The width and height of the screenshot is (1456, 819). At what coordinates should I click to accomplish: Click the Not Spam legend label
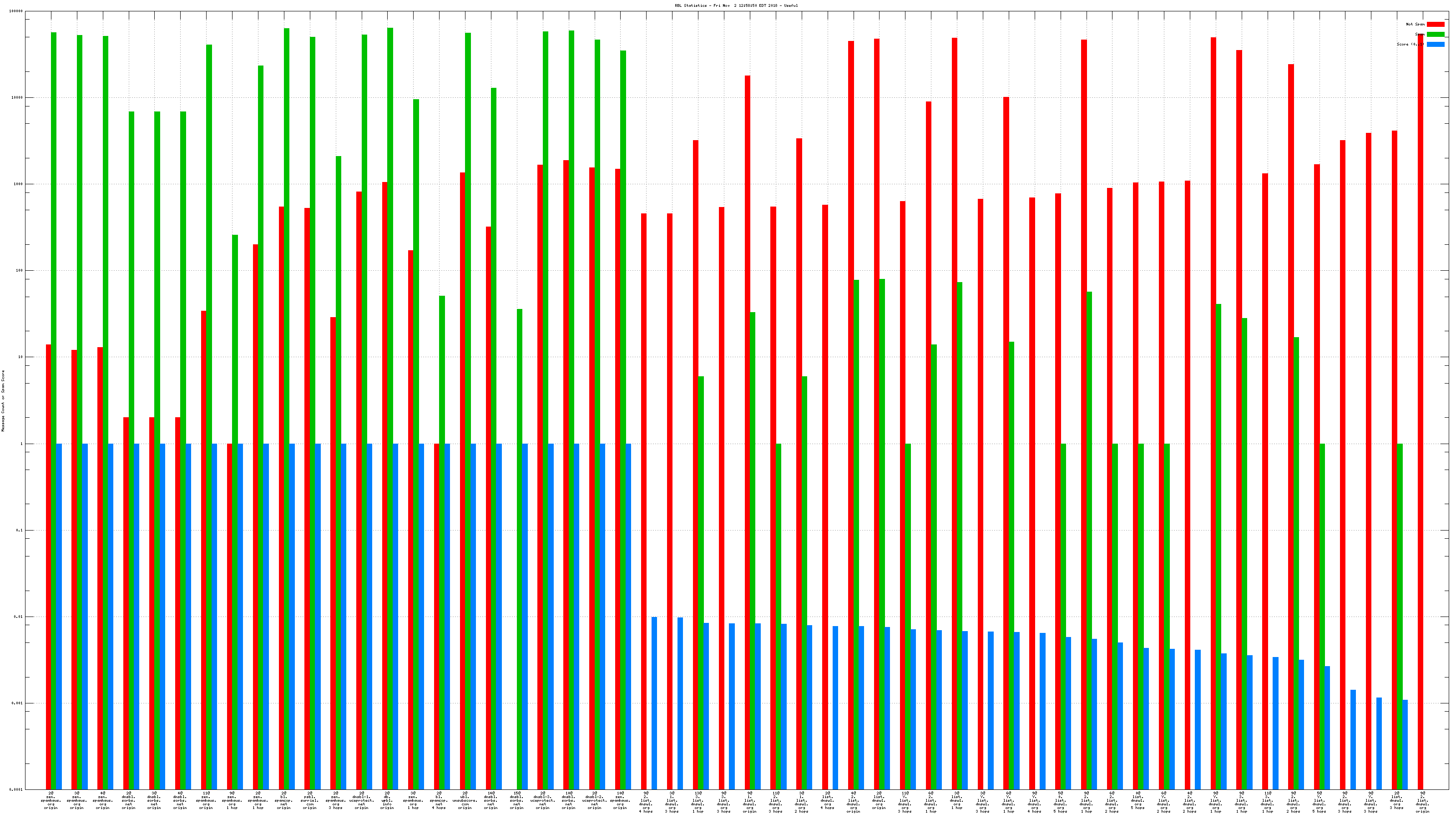tap(1415, 24)
